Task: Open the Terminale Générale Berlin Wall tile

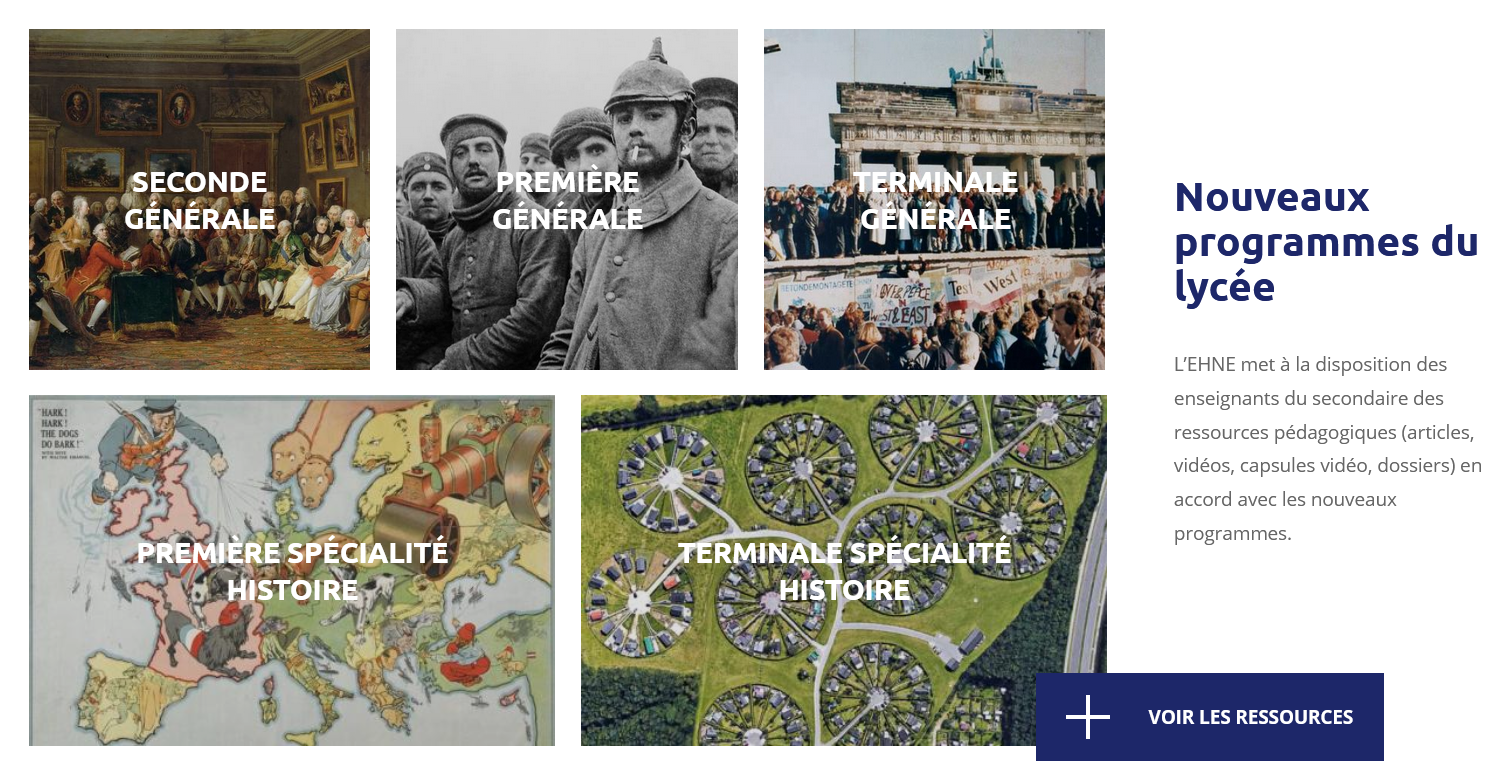Action: tap(934, 199)
